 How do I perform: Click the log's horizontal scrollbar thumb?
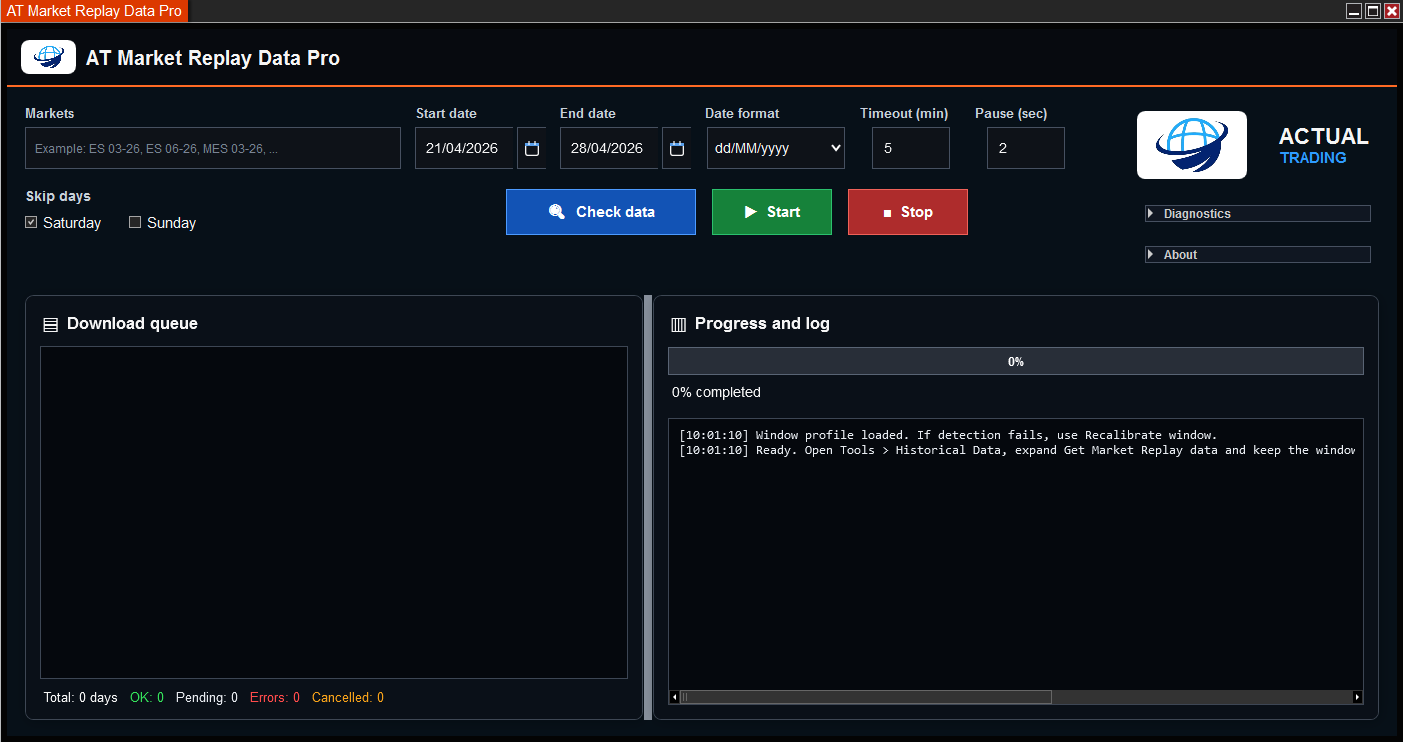coord(866,697)
